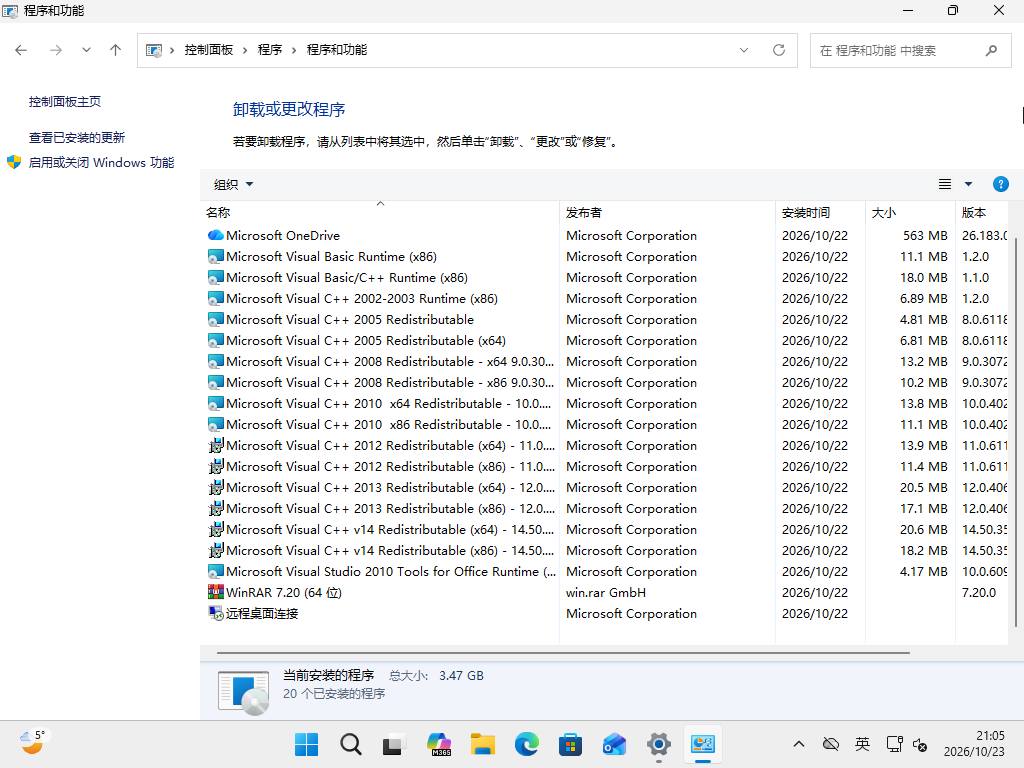Expand the address bar history dropdown

click(x=744, y=50)
